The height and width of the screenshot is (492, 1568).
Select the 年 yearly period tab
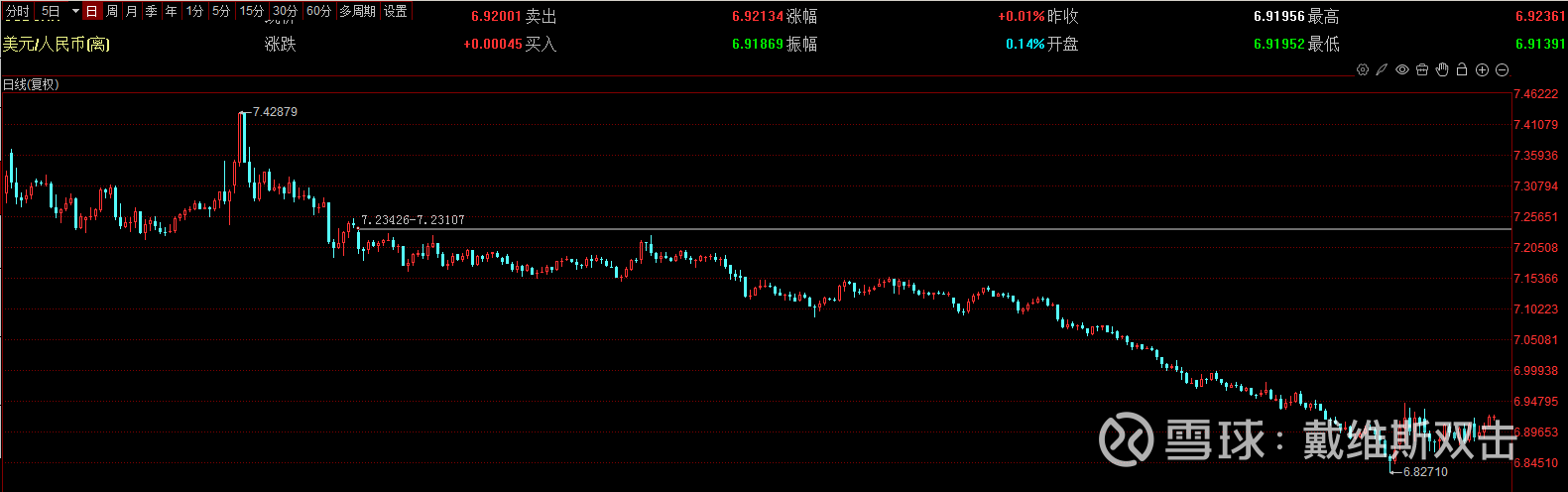pos(172,11)
